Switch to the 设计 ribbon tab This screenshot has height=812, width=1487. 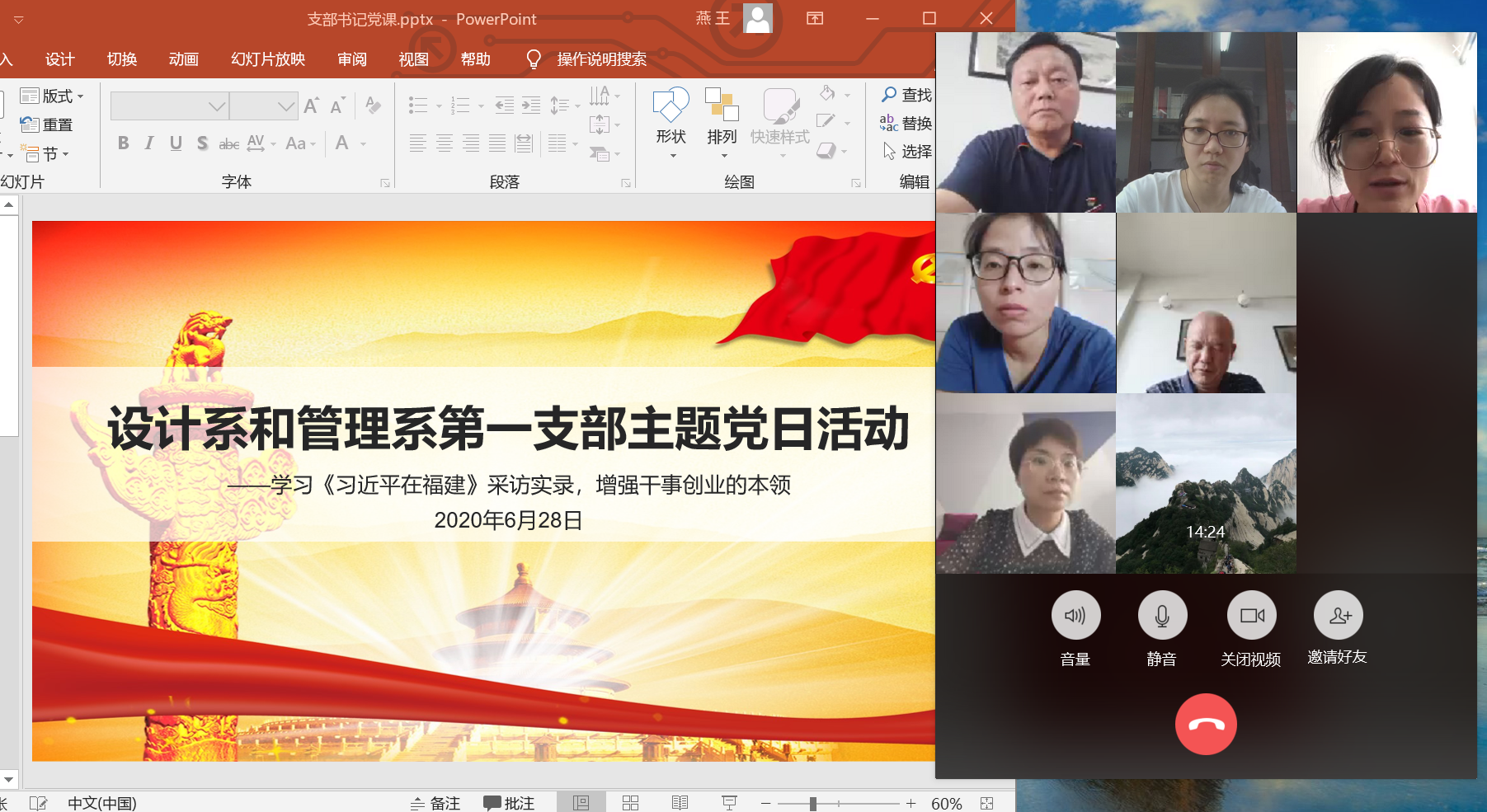(x=58, y=59)
